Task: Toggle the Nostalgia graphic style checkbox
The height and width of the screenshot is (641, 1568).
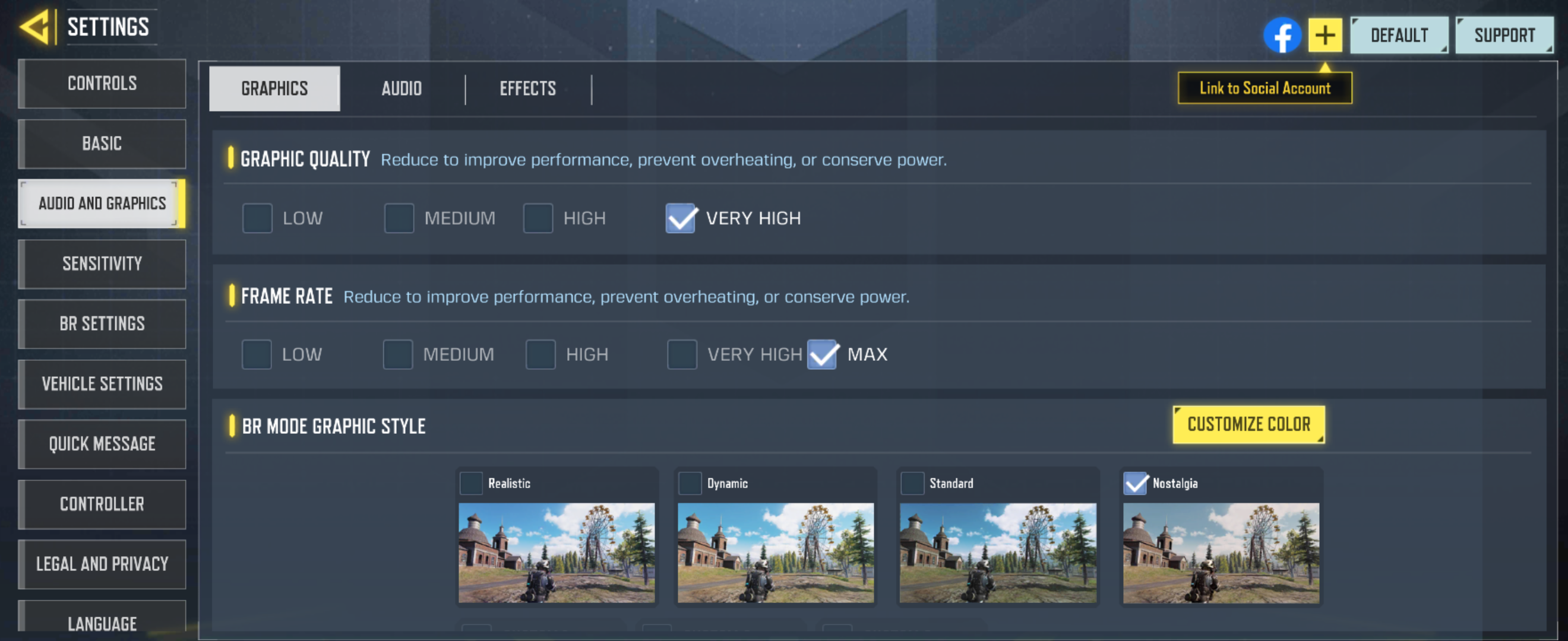Action: pos(1135,484)
